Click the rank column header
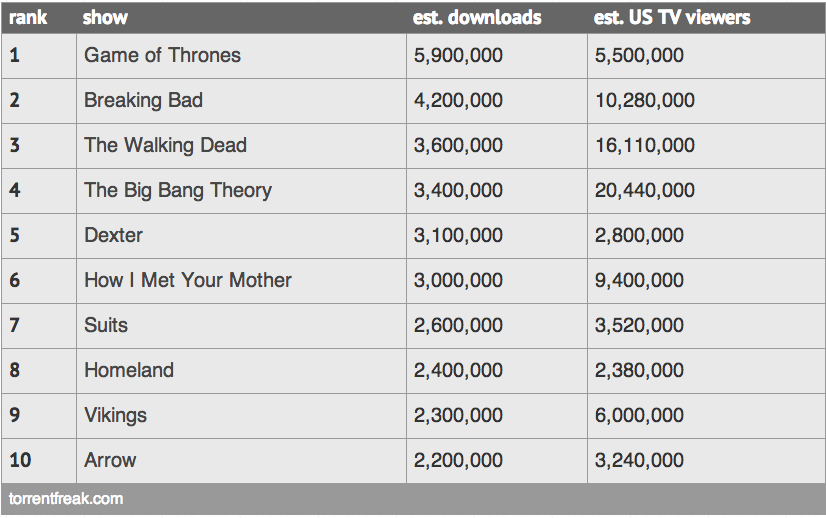Viewport: 826px width, 518px height. 28,17
